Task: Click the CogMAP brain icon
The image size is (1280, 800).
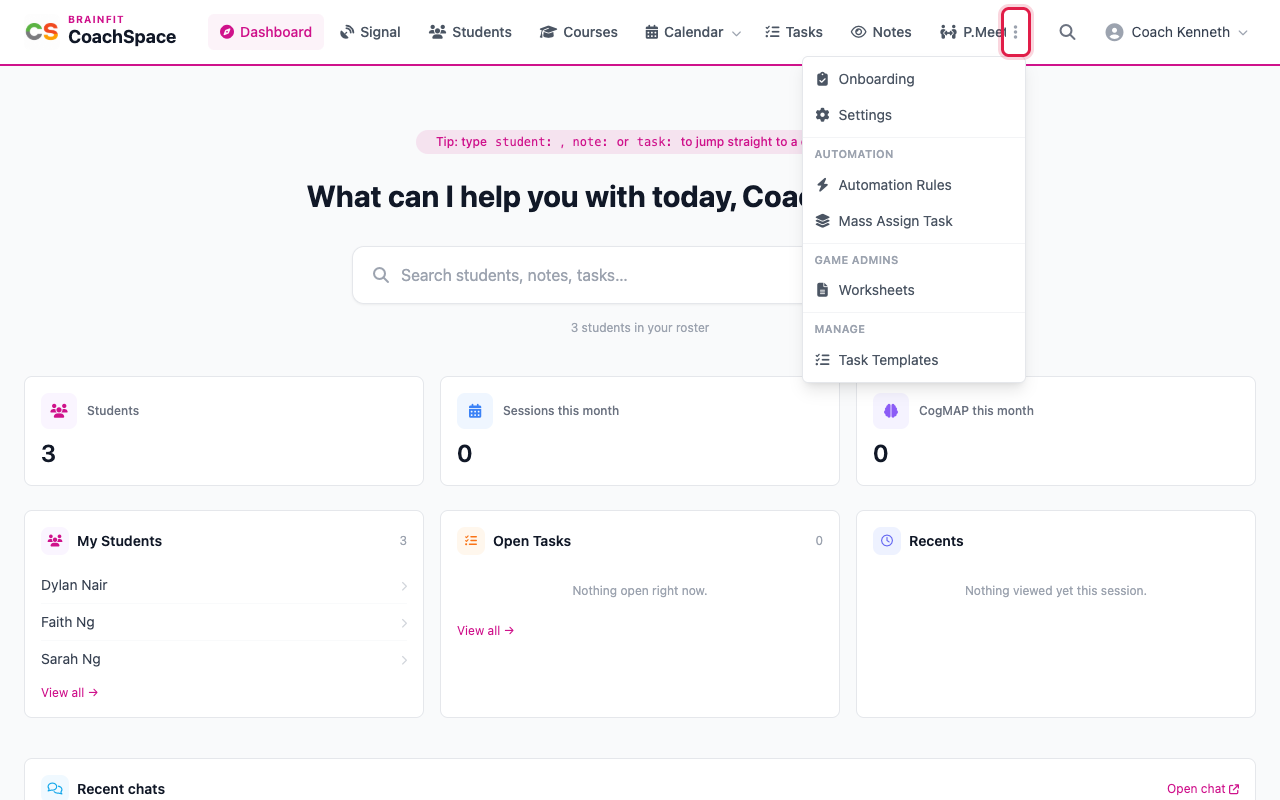Action: [891, 411]
